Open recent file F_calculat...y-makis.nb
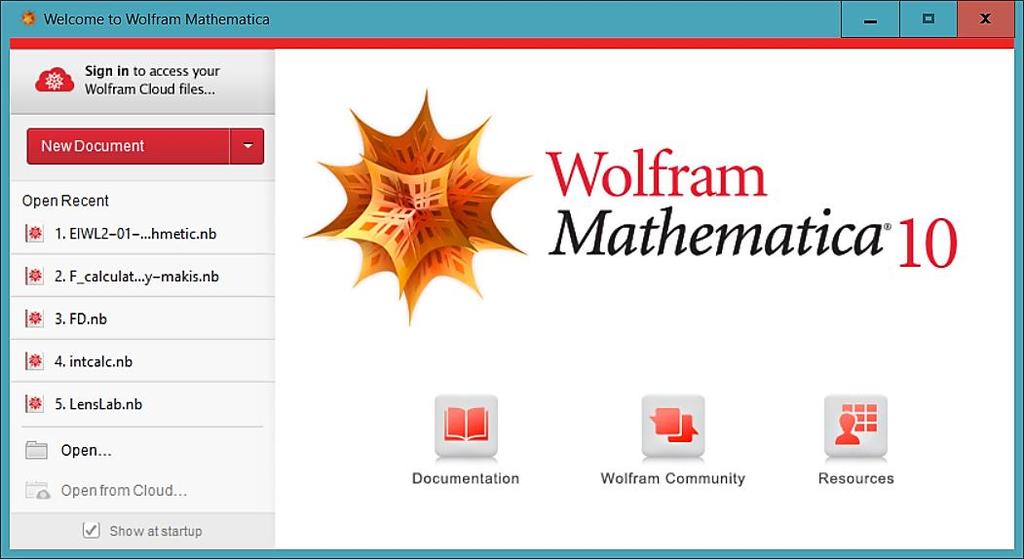The height and width of the screenshot is (559, 1024). 142,276
